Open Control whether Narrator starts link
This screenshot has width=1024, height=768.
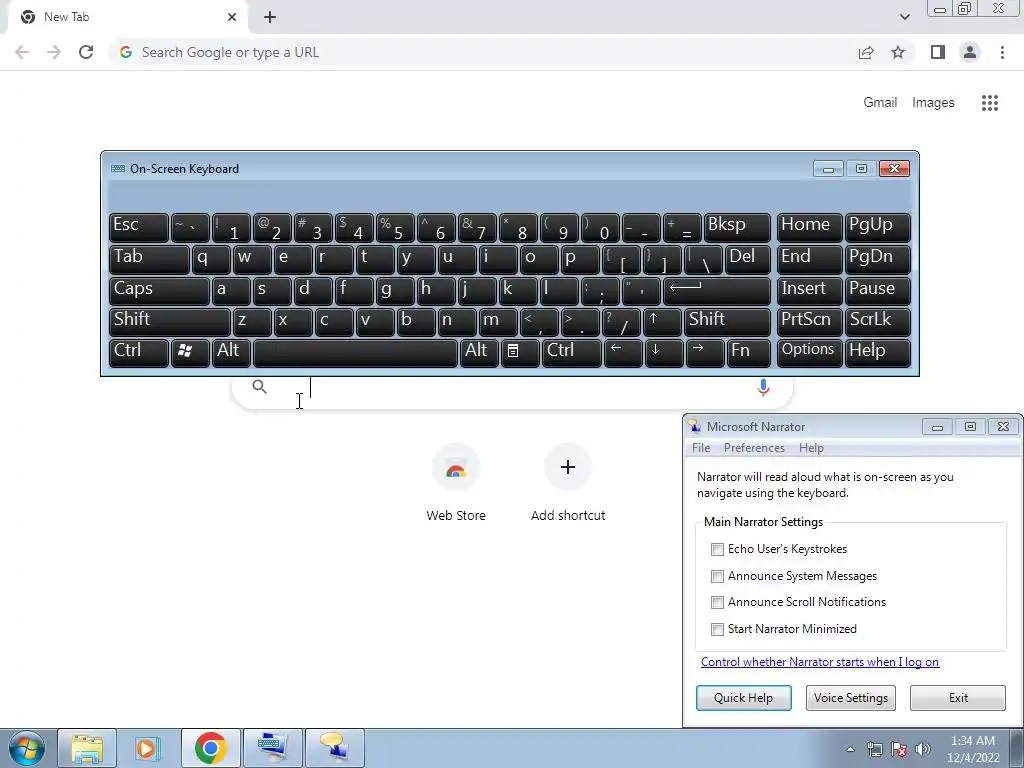[x=820, y=662]
